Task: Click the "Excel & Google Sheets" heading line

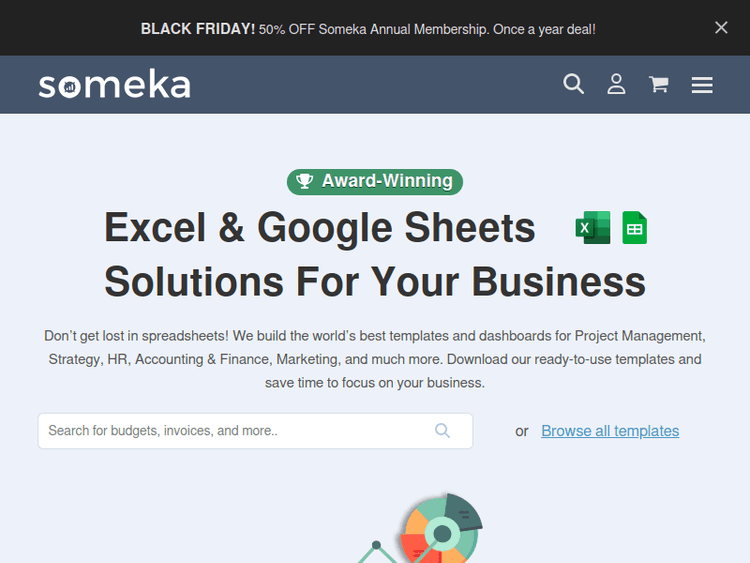Action: (x=320, y=228)
